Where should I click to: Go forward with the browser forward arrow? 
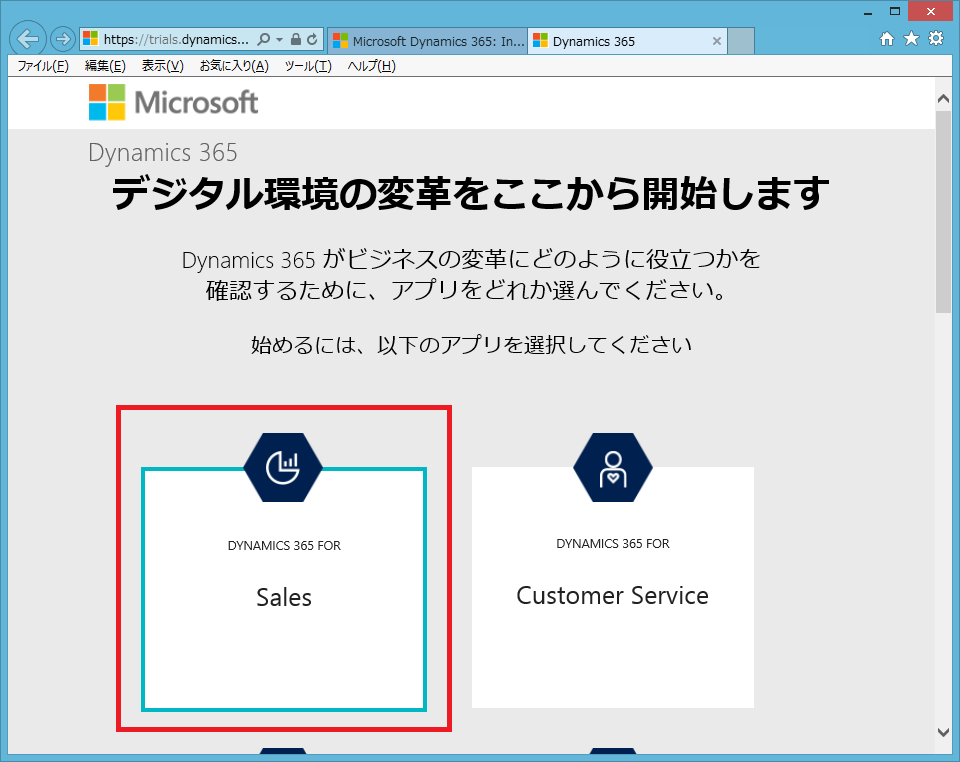click(x=62, y=40)
